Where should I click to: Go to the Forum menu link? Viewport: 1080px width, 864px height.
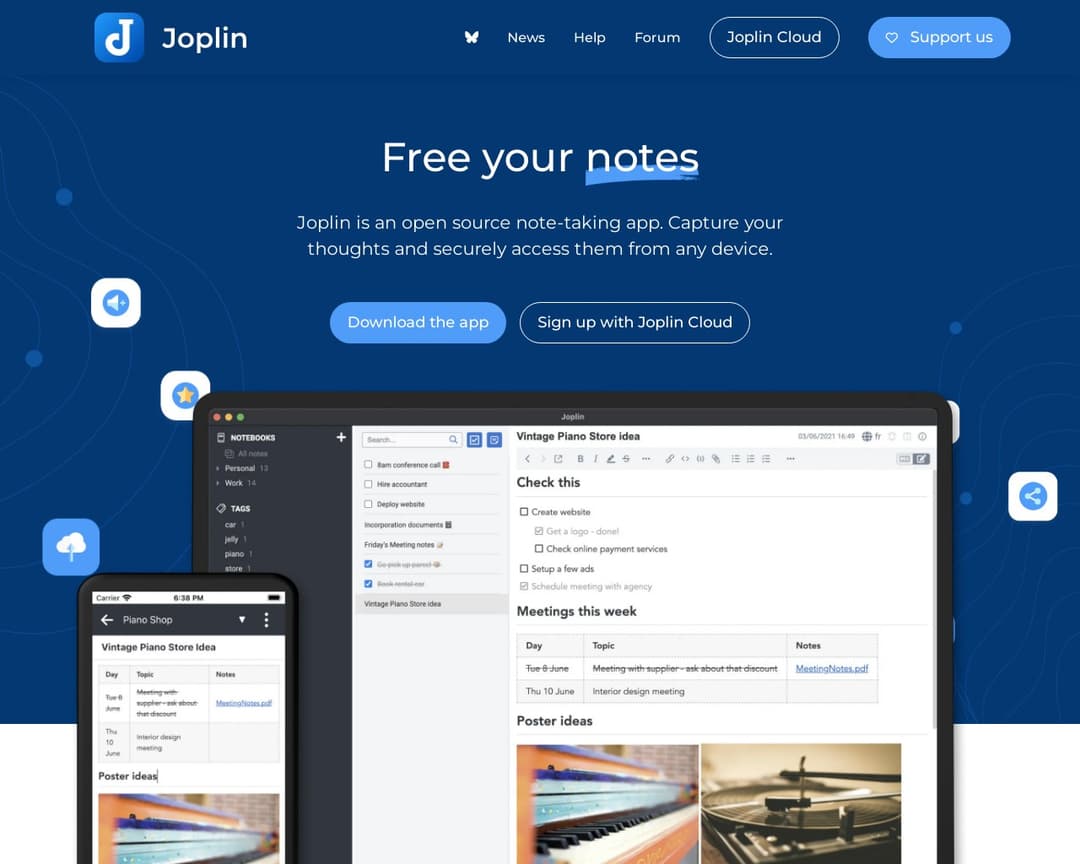657,37
